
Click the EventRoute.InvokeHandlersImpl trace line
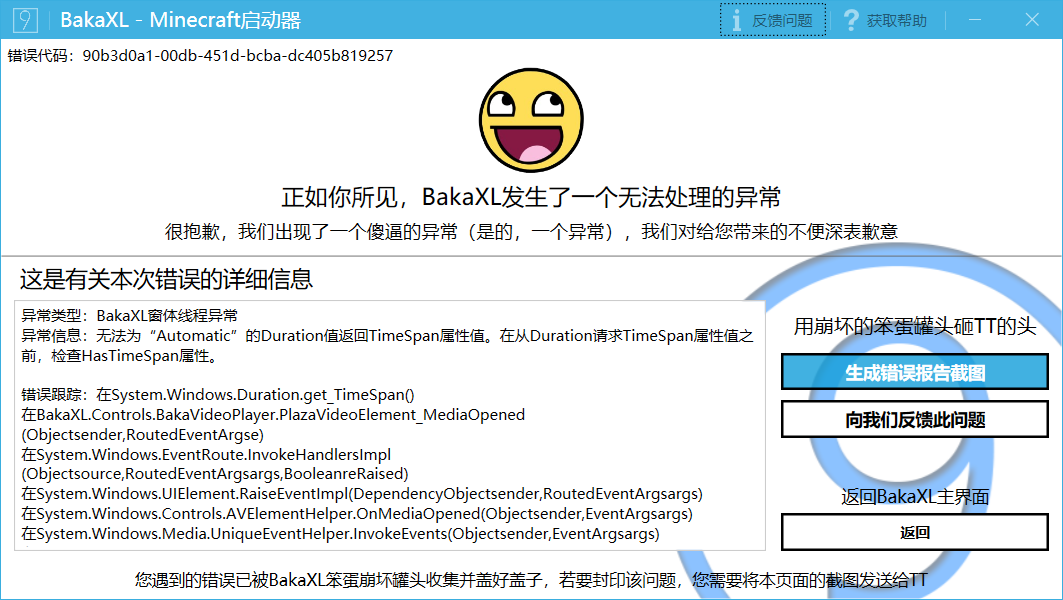click(x=215, y=464)
